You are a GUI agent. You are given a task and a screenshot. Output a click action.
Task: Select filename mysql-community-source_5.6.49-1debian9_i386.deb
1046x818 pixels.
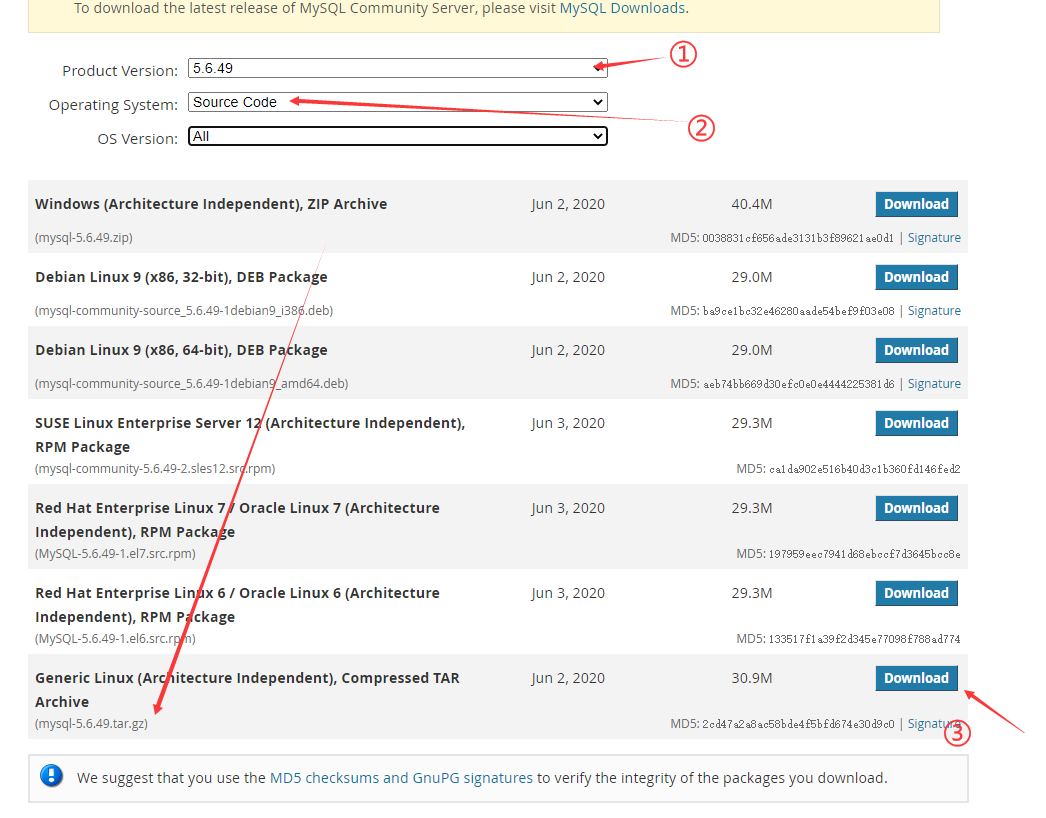(x=184, y=310)
